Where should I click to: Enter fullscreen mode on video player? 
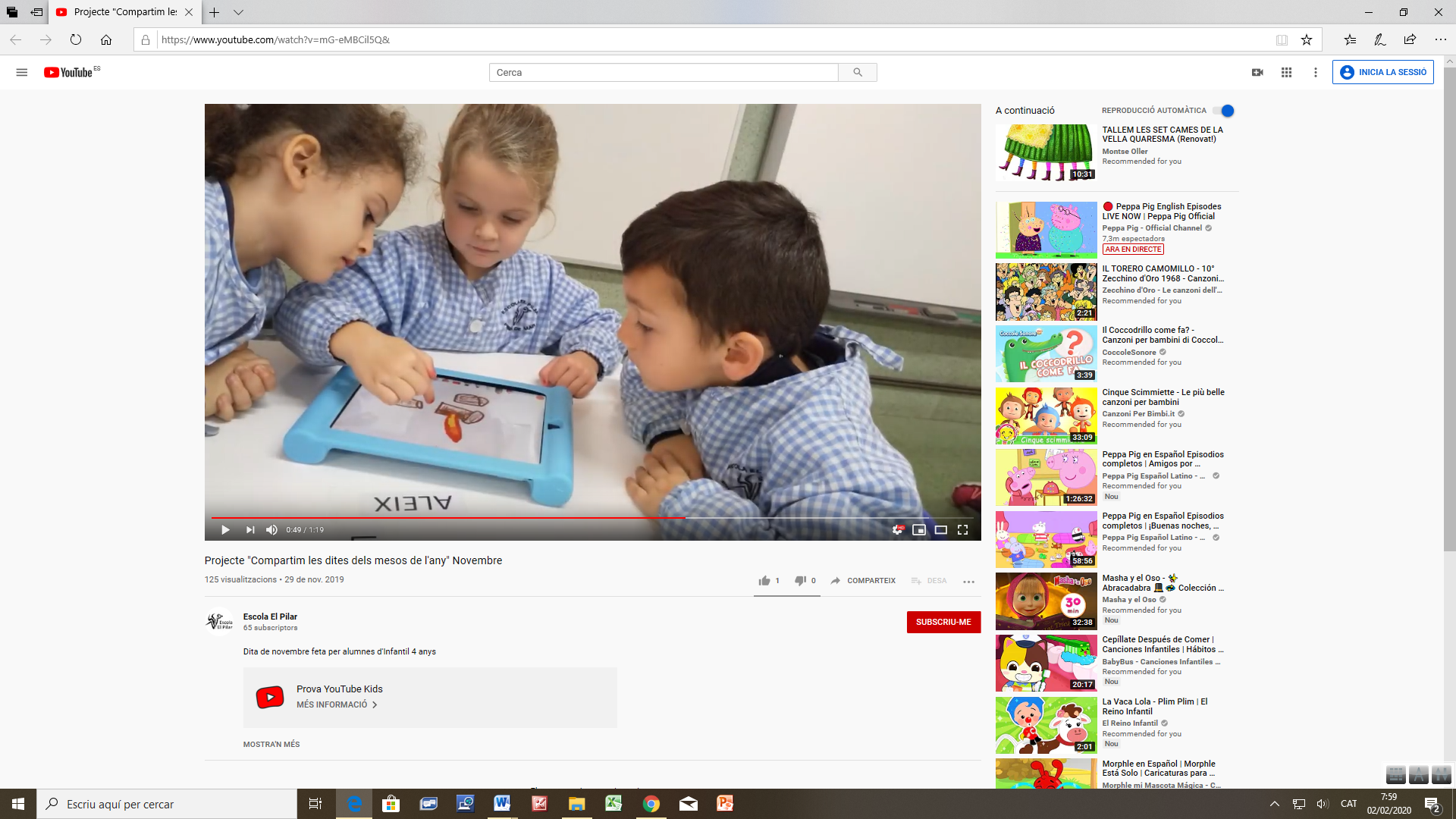tap(962, 530)
